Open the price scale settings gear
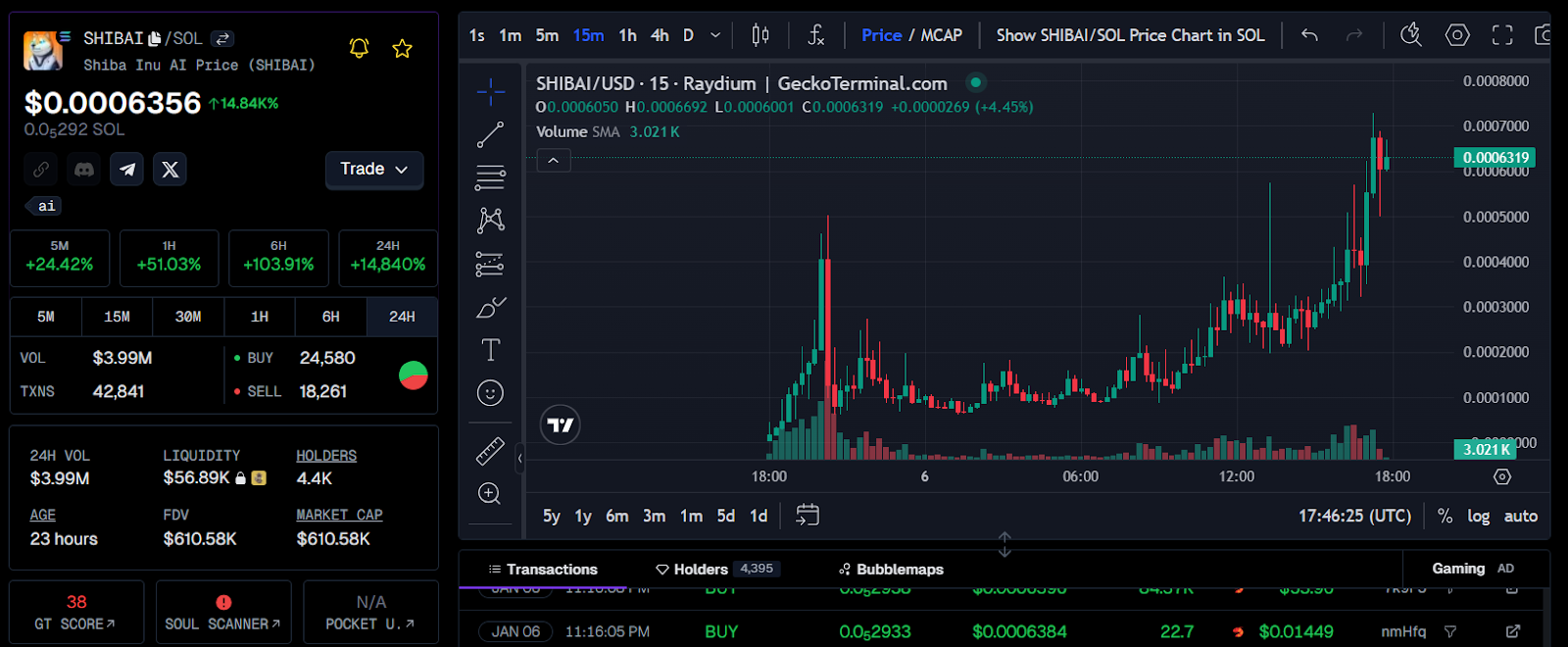Screen dimensions: 1568x647 (x=1502, y=476)
